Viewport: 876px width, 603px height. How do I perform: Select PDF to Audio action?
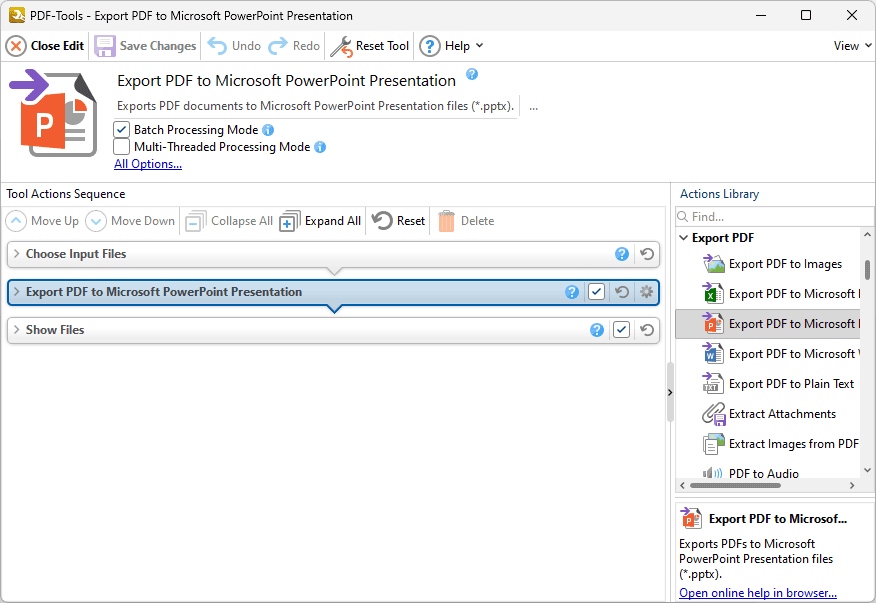click(x=750, y=473)
